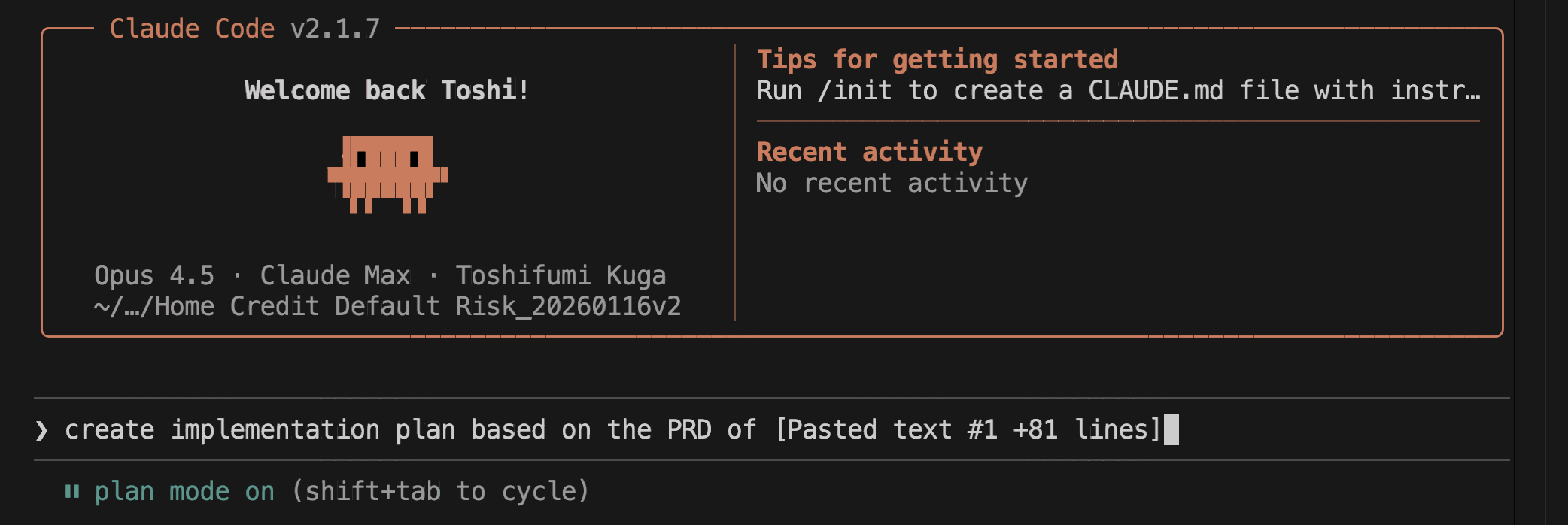
Task: Click the "No recent activity" message
Action: (892, 183)
